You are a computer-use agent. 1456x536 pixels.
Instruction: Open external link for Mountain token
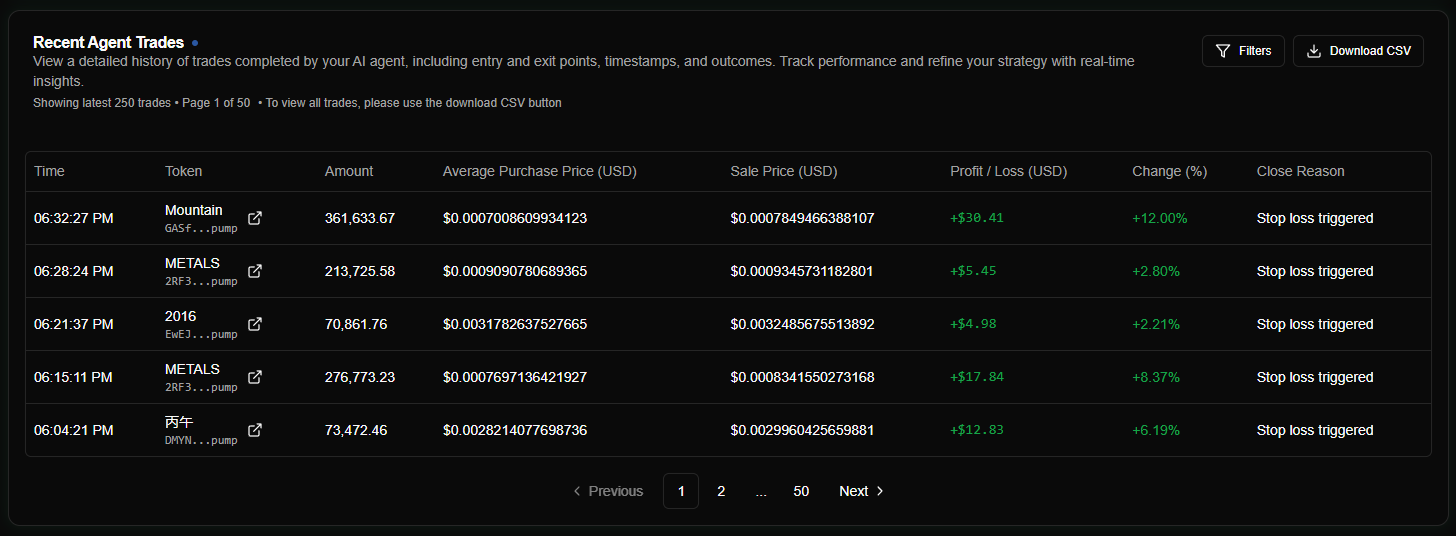point(255,218)
